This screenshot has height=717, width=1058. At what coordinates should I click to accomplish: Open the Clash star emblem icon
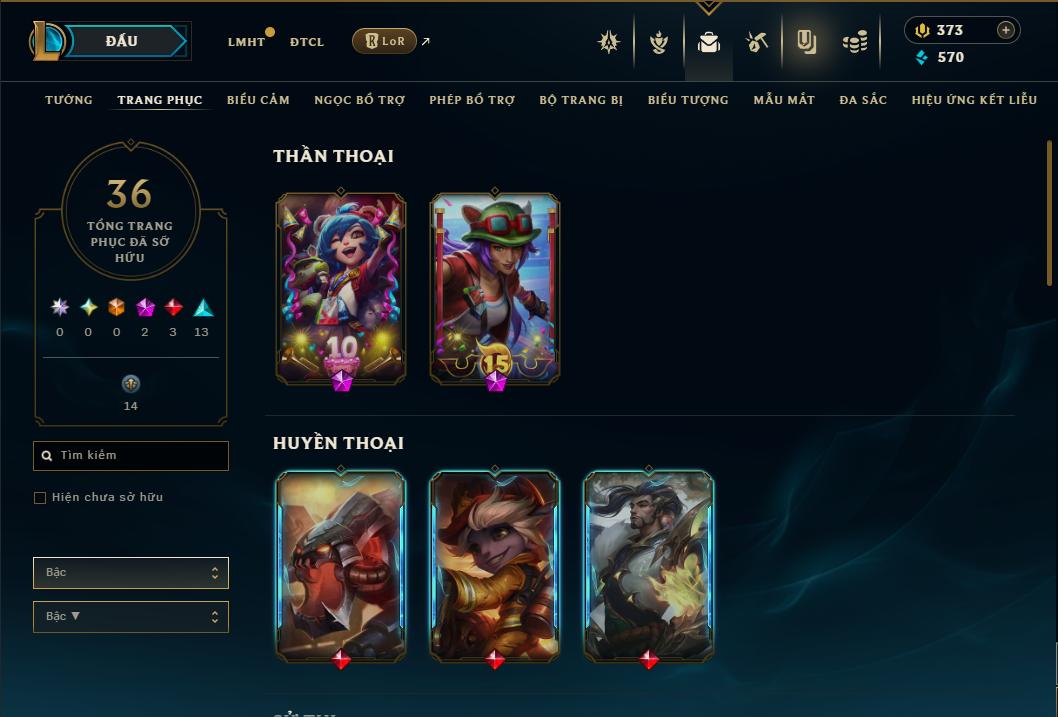tap(609, 42)
